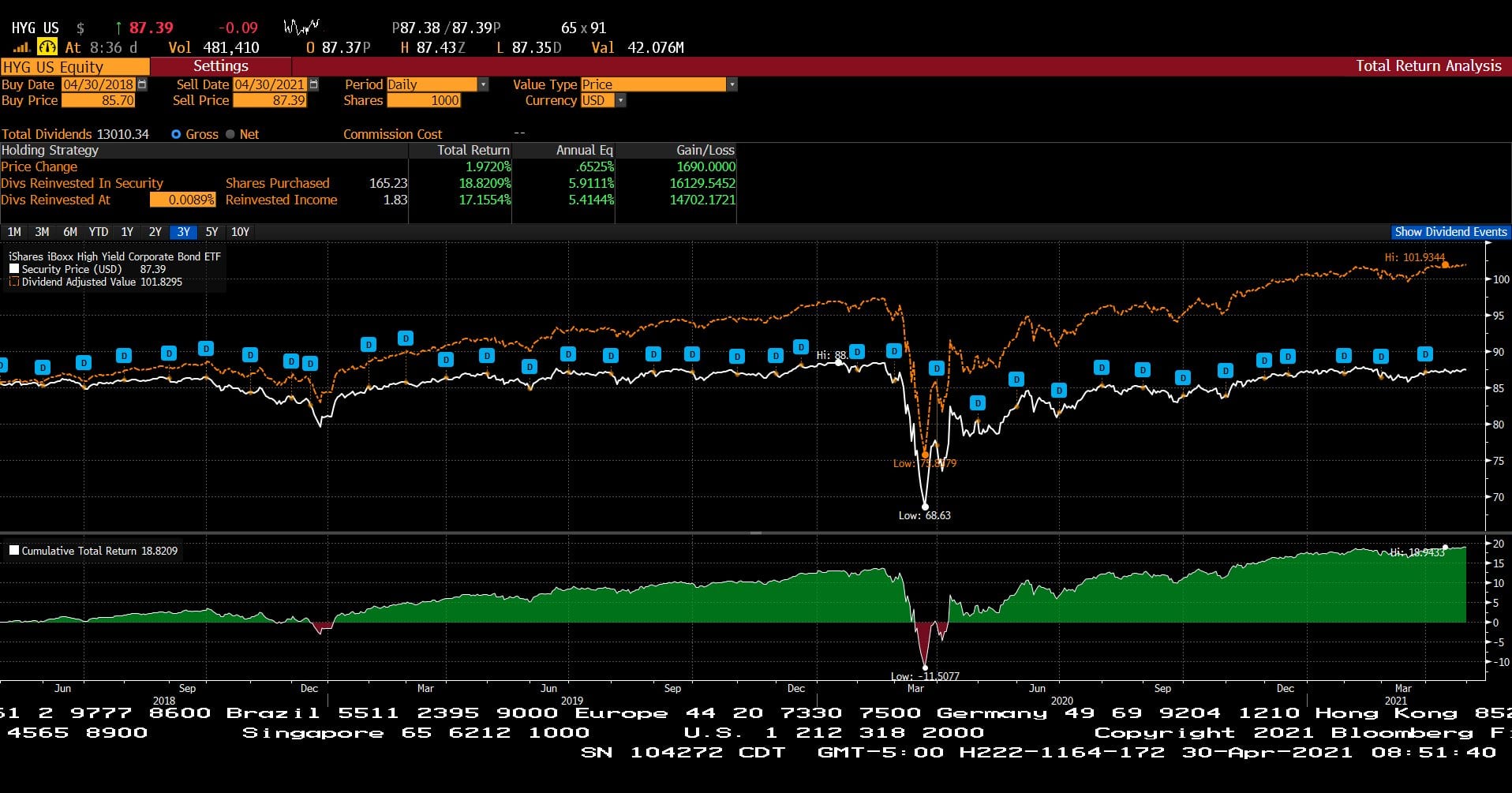Click the lowest D dividend marker after the 2020 crash

pos(978,403)
